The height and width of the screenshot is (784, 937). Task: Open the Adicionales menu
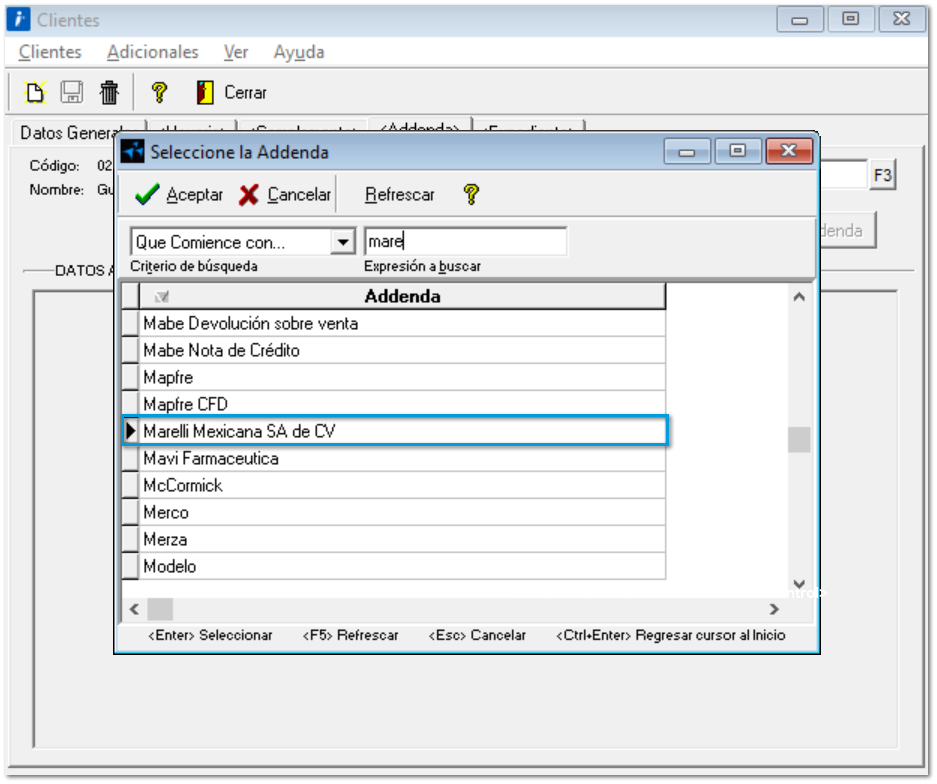153,52
